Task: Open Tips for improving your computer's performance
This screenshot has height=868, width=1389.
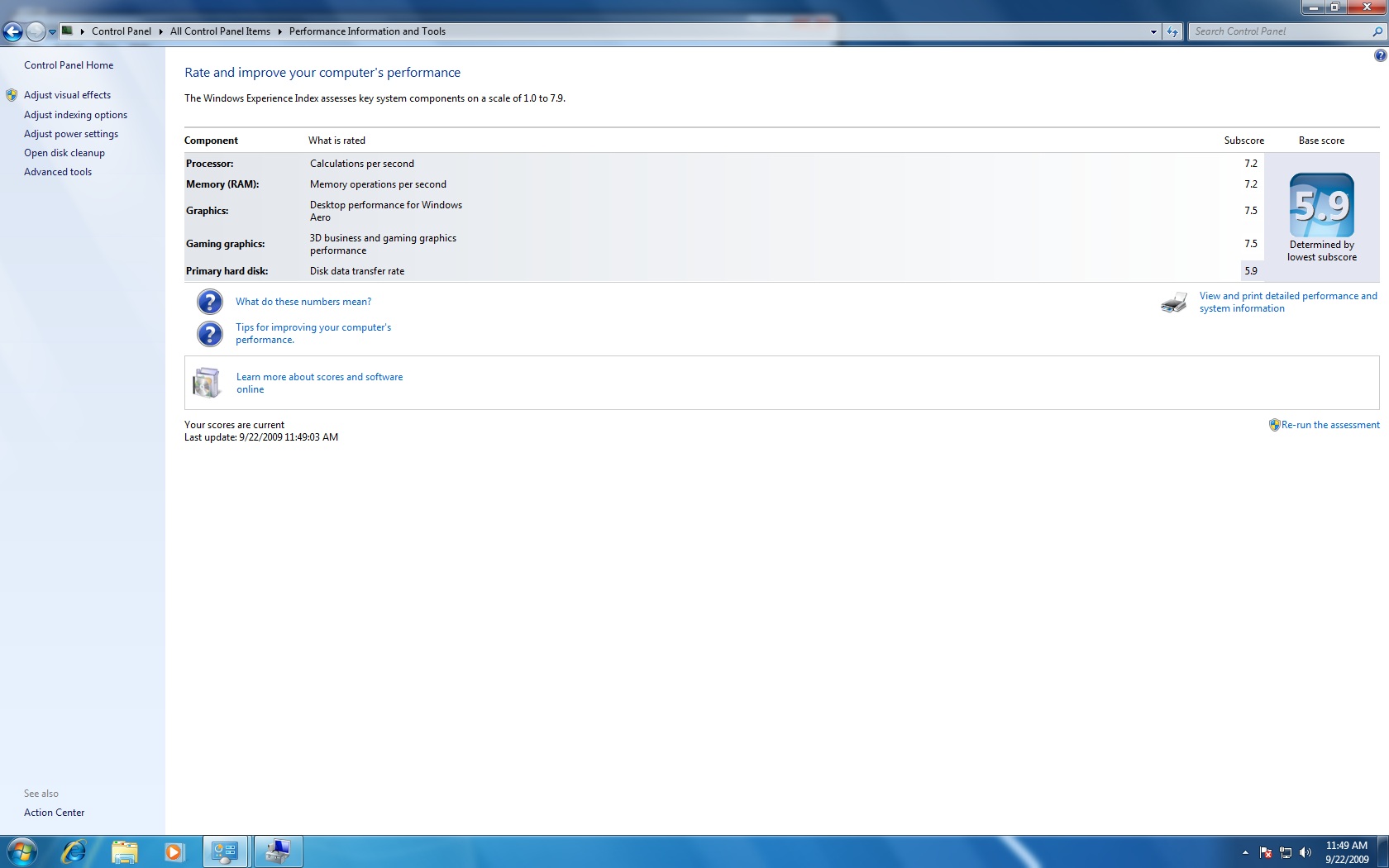Action: coord(313,333)
